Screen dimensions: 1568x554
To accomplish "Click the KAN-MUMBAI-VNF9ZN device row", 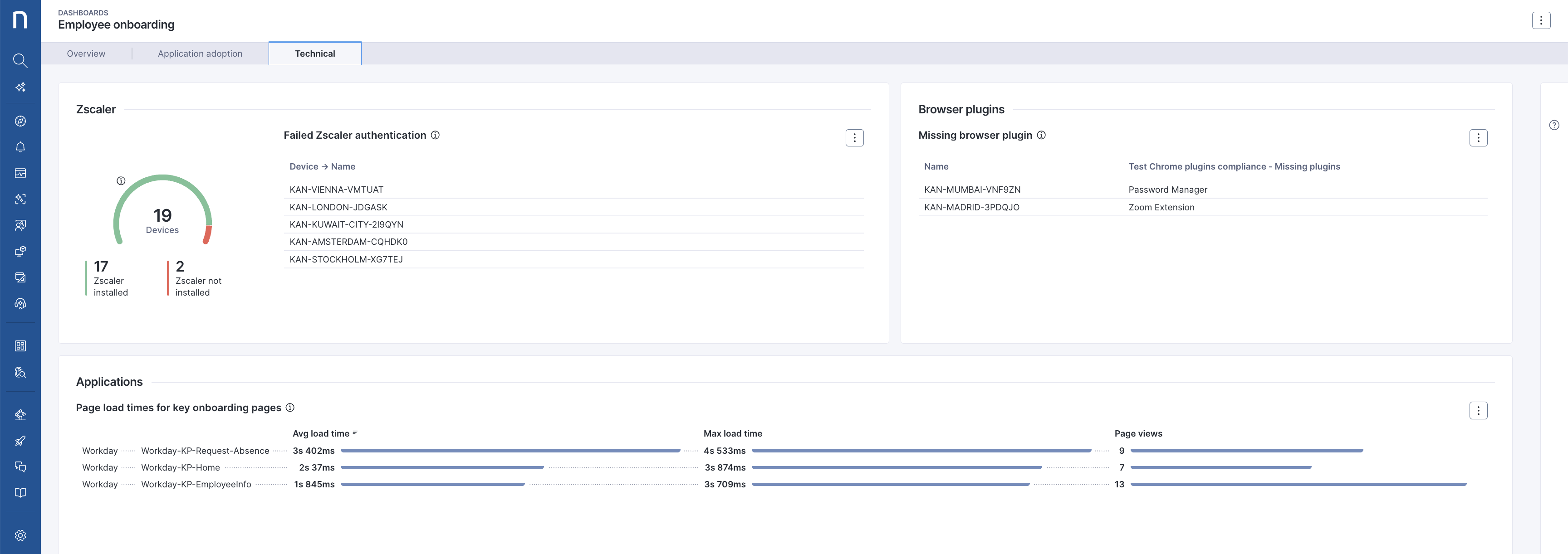I will pos(972,190).
